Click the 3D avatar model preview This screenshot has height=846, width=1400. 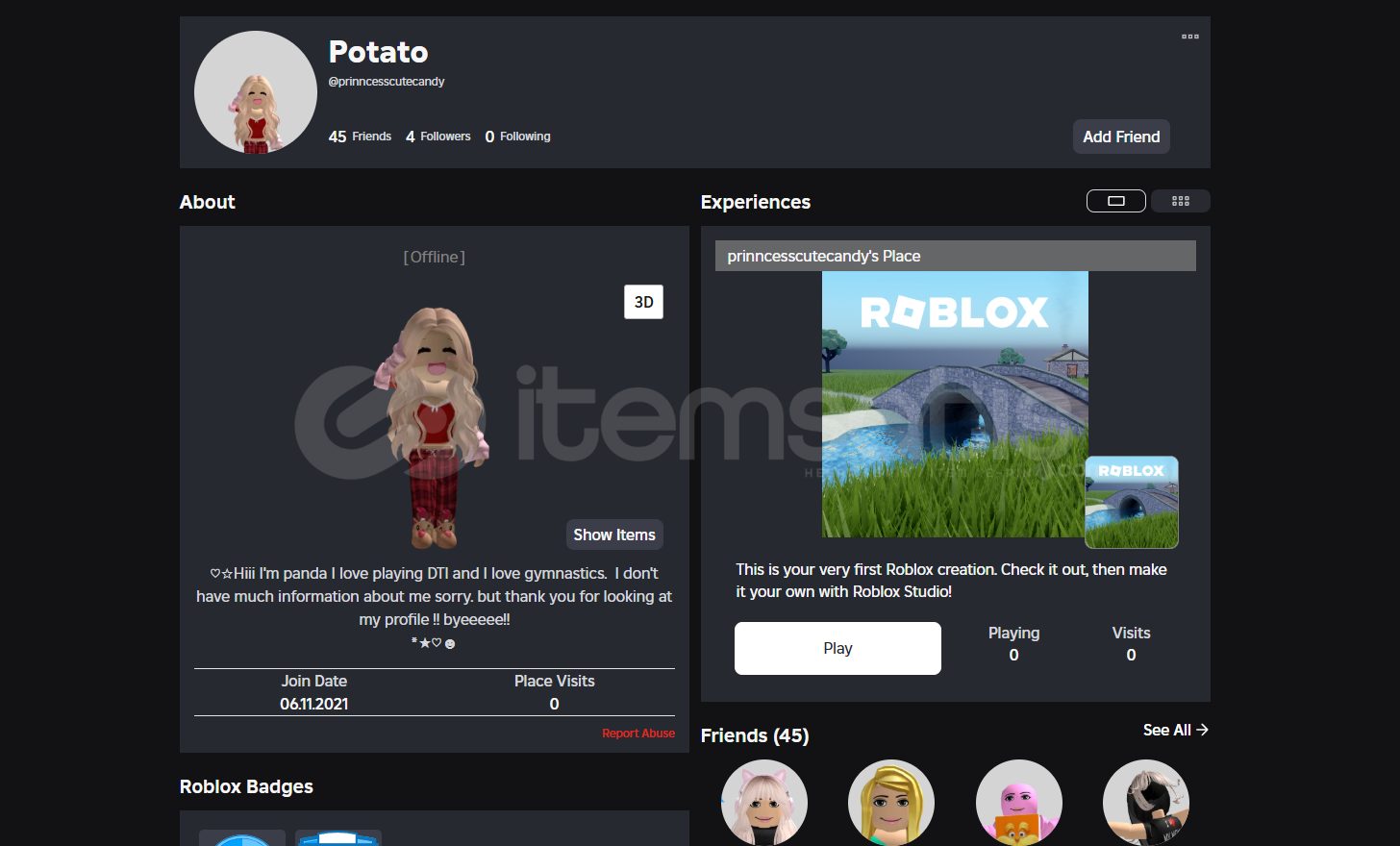click(433, 428)
